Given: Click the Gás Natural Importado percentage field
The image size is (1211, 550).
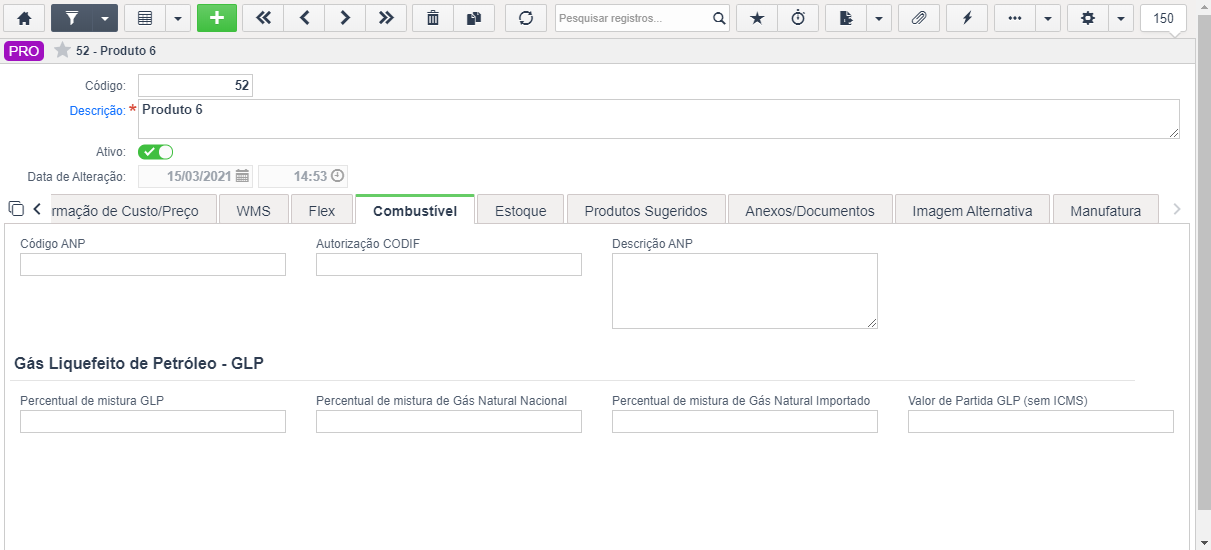Looking at the screenshot, I should [745, 422].
